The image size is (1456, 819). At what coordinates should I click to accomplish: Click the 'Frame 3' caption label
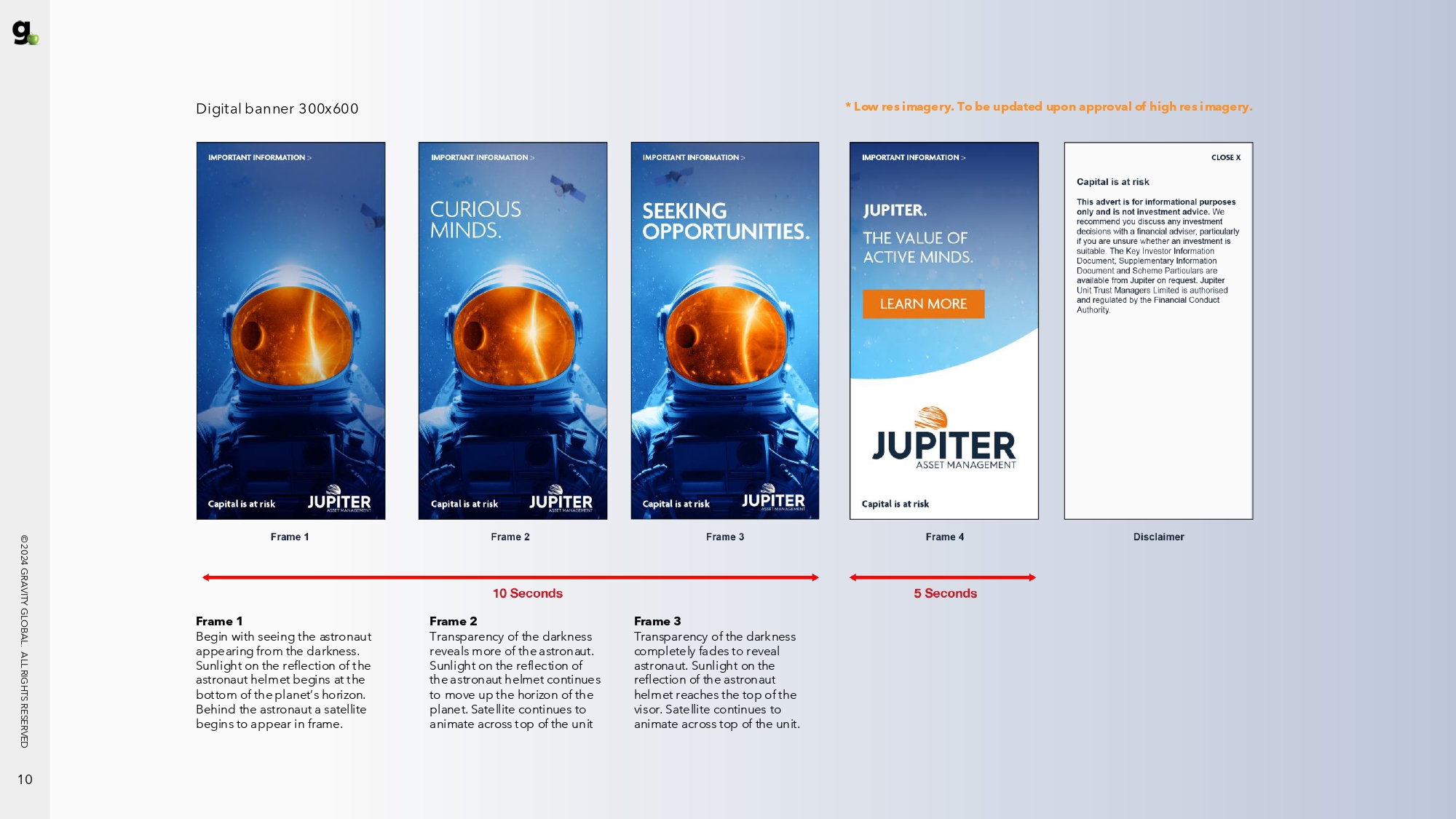725,537
